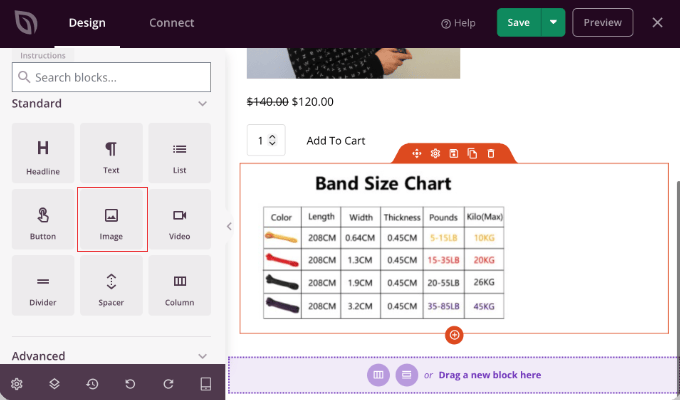Open global settings gear in bottom toolbar
680x400 pixels.
(x=17, y=384)
